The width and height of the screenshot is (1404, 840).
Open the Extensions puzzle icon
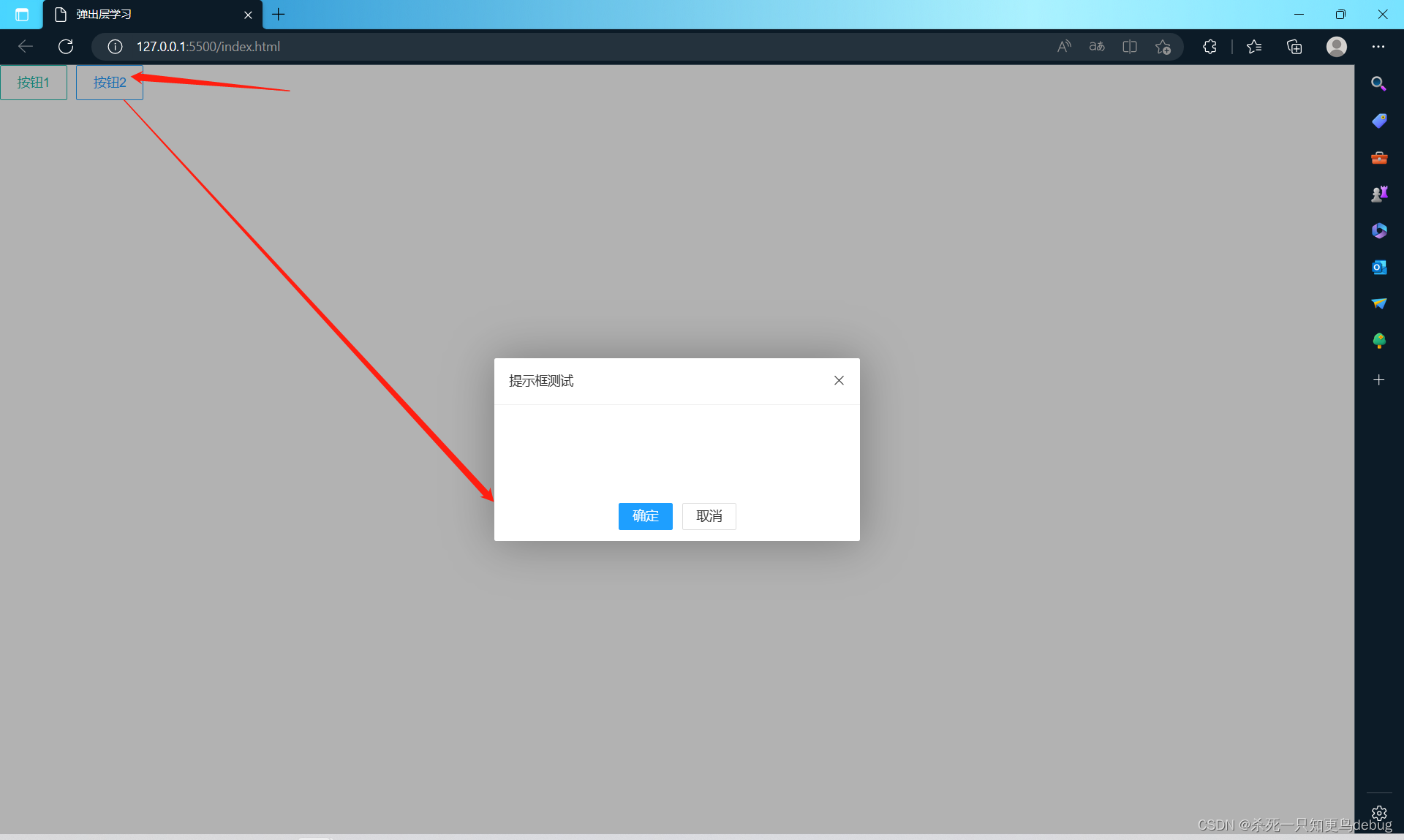pyautogui.click(x=1209, y=47)
